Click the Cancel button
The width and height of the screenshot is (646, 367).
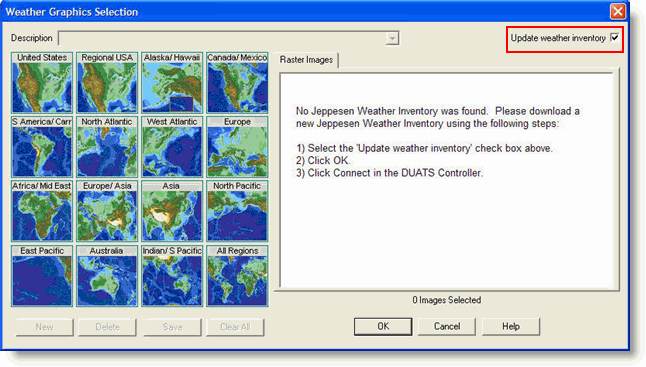[x=447, y=326]
